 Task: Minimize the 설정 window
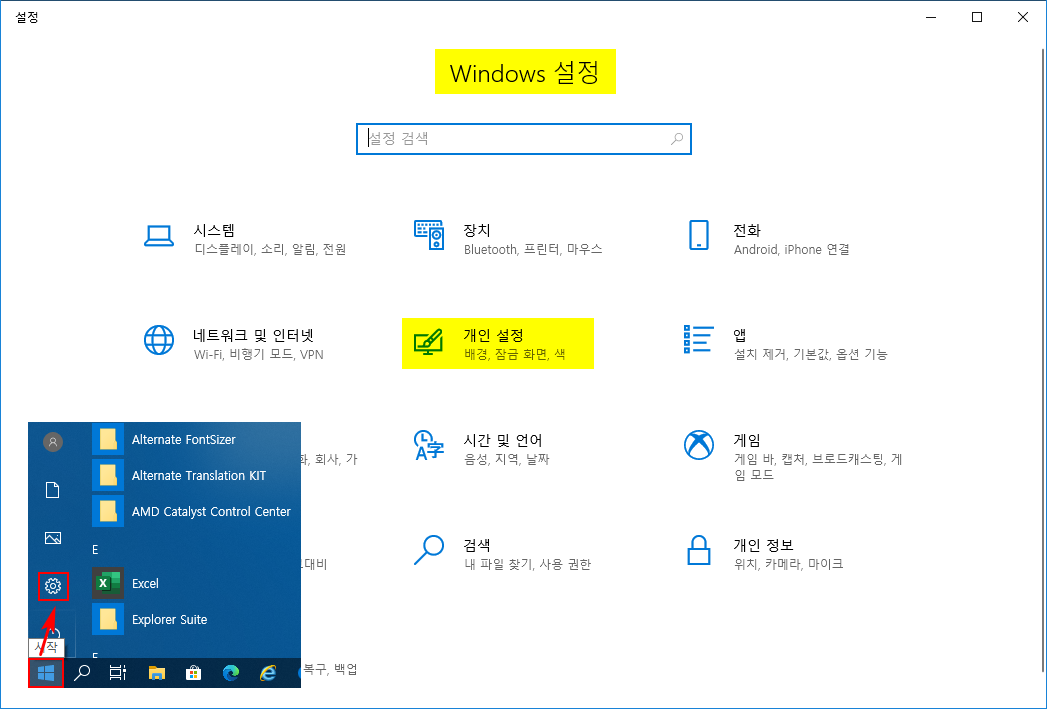(931, 17)
